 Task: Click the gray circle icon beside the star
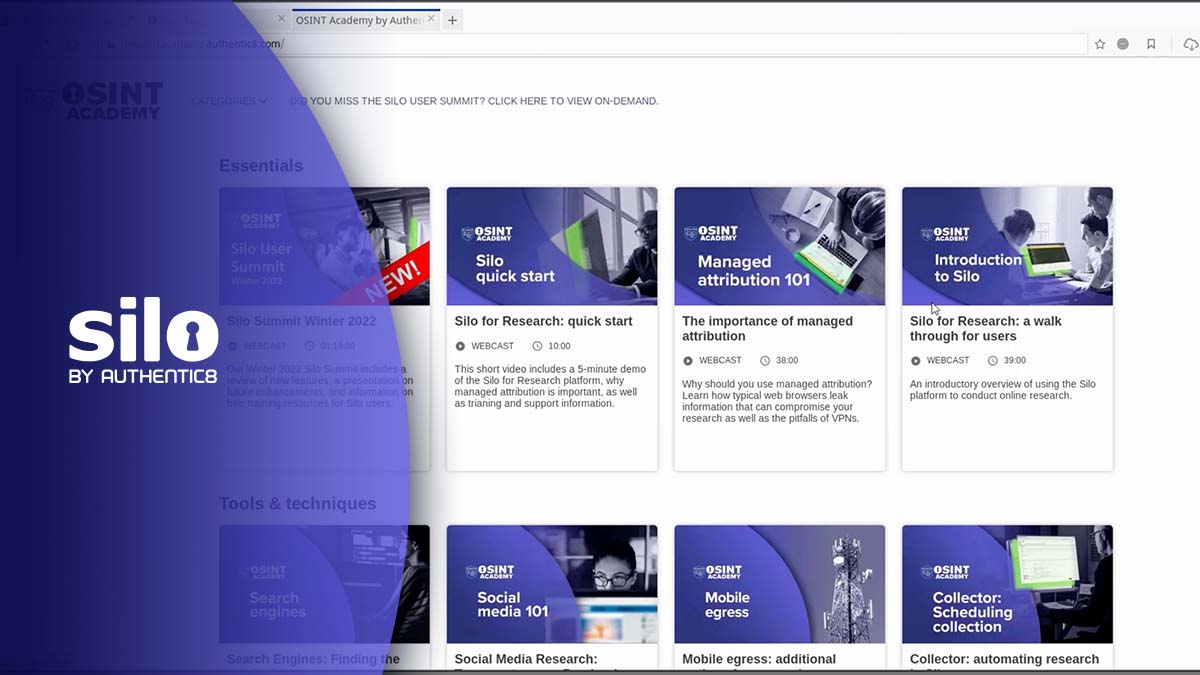[x=1123, y=44]
